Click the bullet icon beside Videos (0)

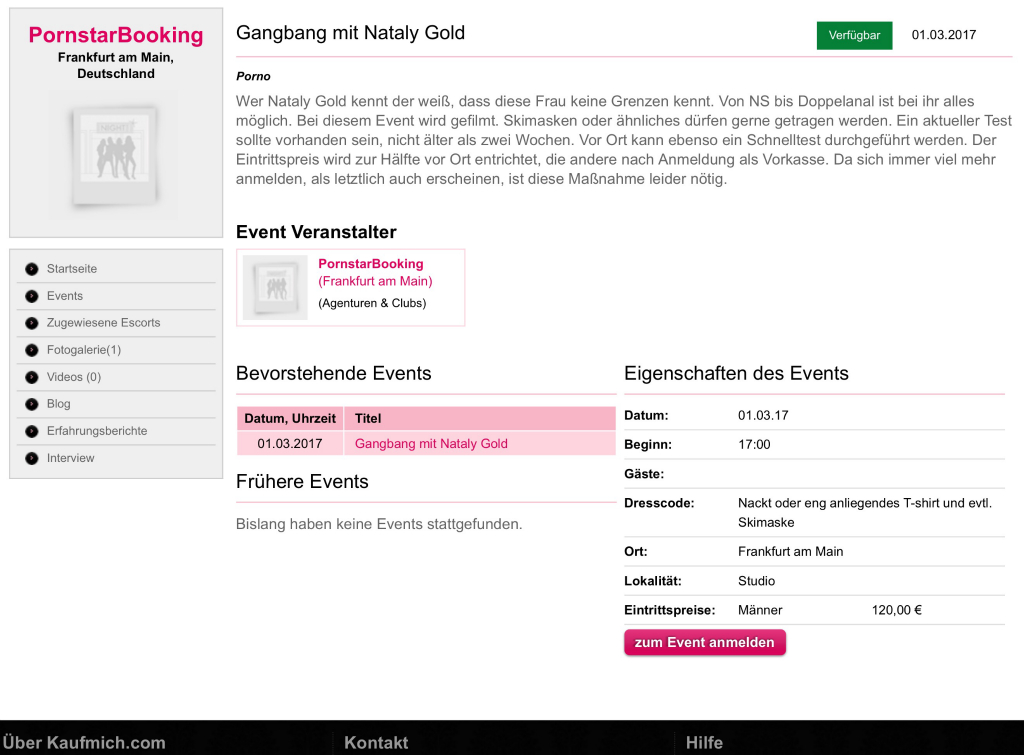click(x=31, y=378)
